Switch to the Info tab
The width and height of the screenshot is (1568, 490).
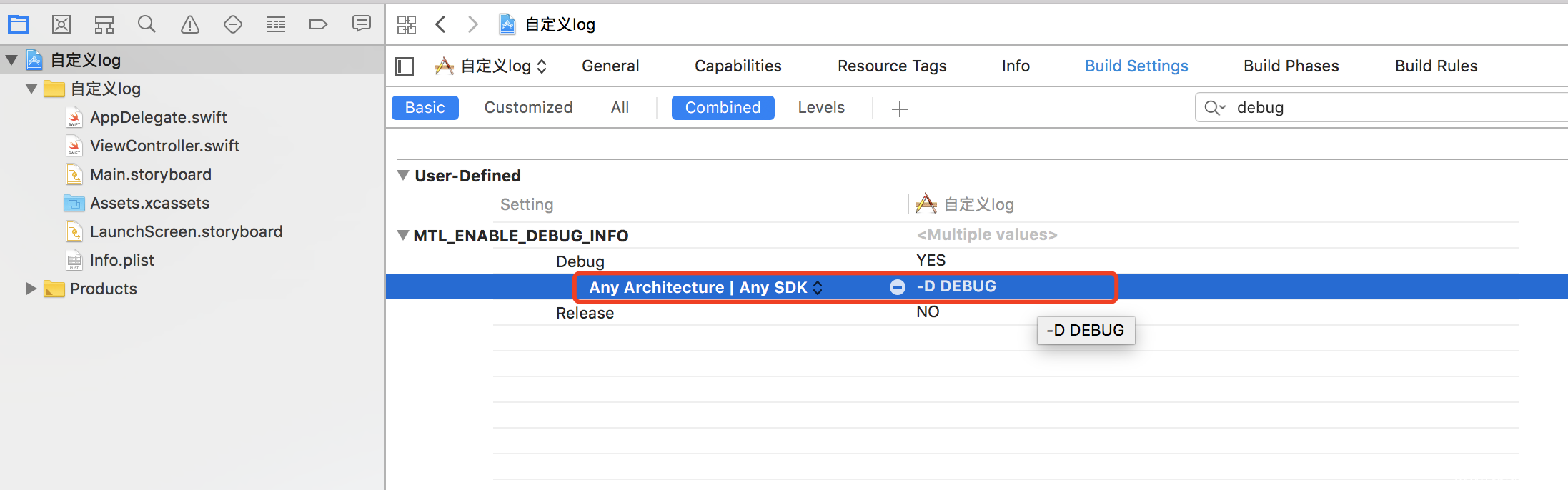tap(1016, 66)
